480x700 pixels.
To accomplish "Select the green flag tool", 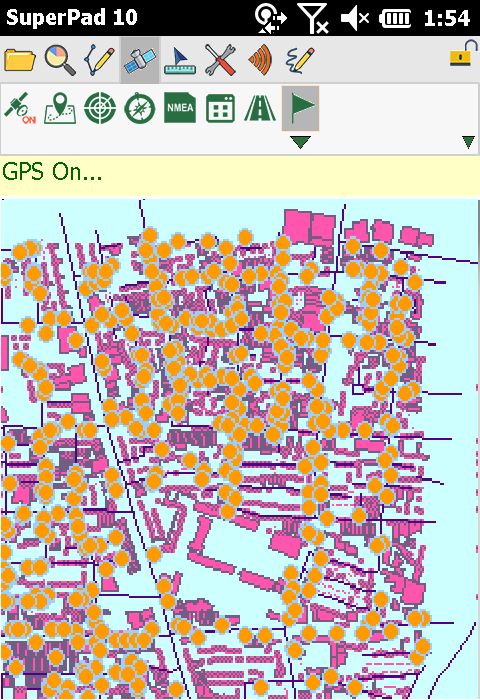I will [x=301, y=108].
